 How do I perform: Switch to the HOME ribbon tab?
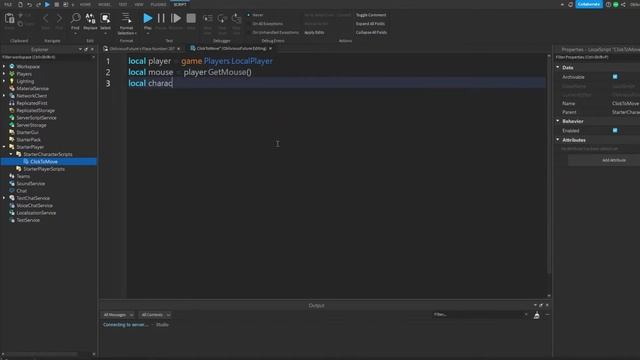pyautogui.click(x=85, y=4)
